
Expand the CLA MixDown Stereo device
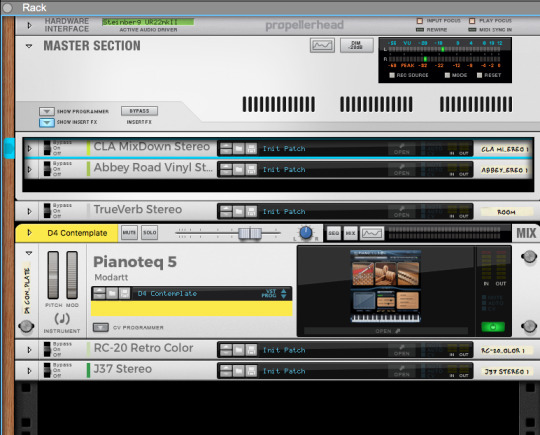coord(30,148)
